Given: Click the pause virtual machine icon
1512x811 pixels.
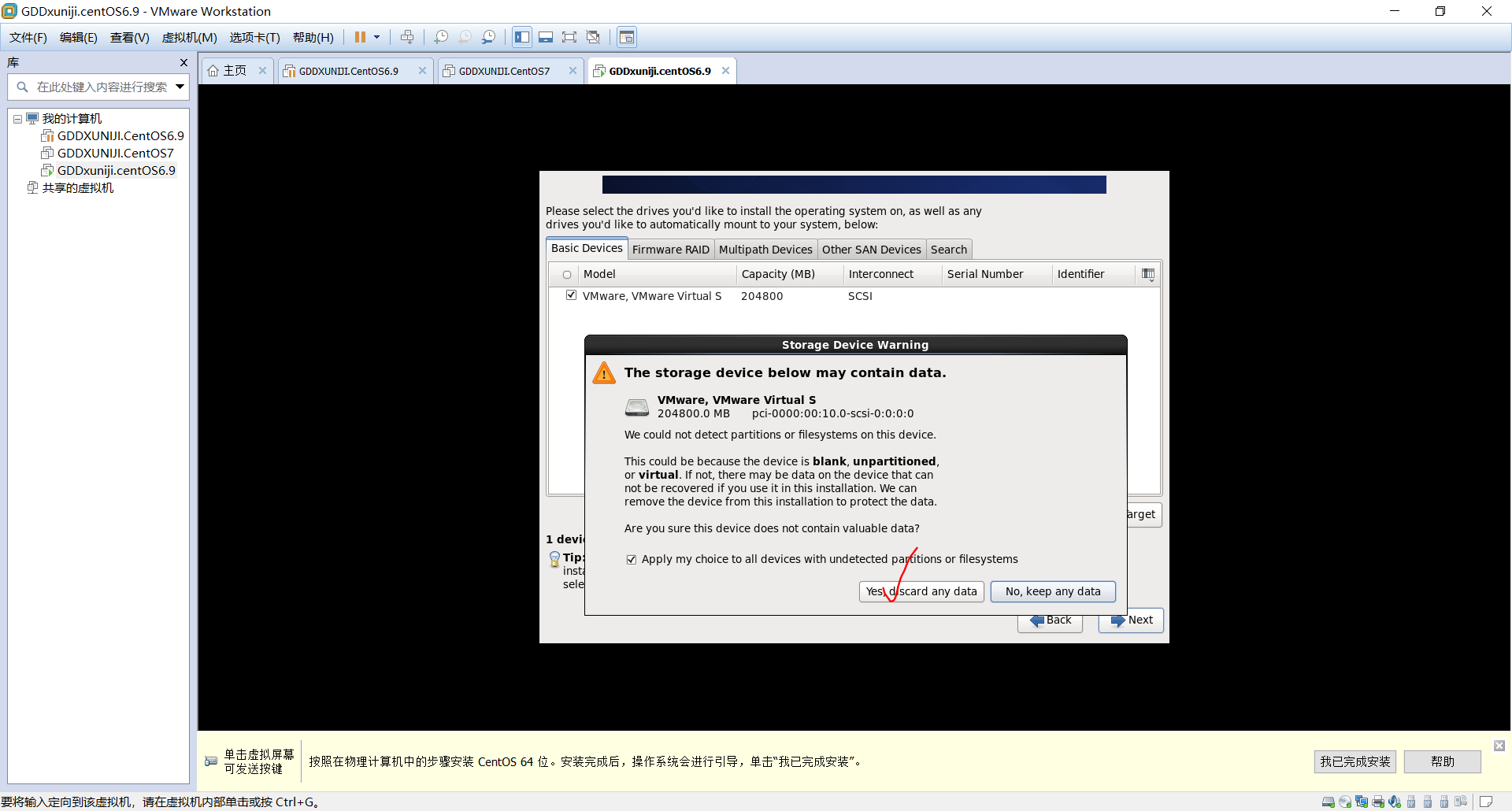Looking at the screenshot, I should (x=360, y=37).
